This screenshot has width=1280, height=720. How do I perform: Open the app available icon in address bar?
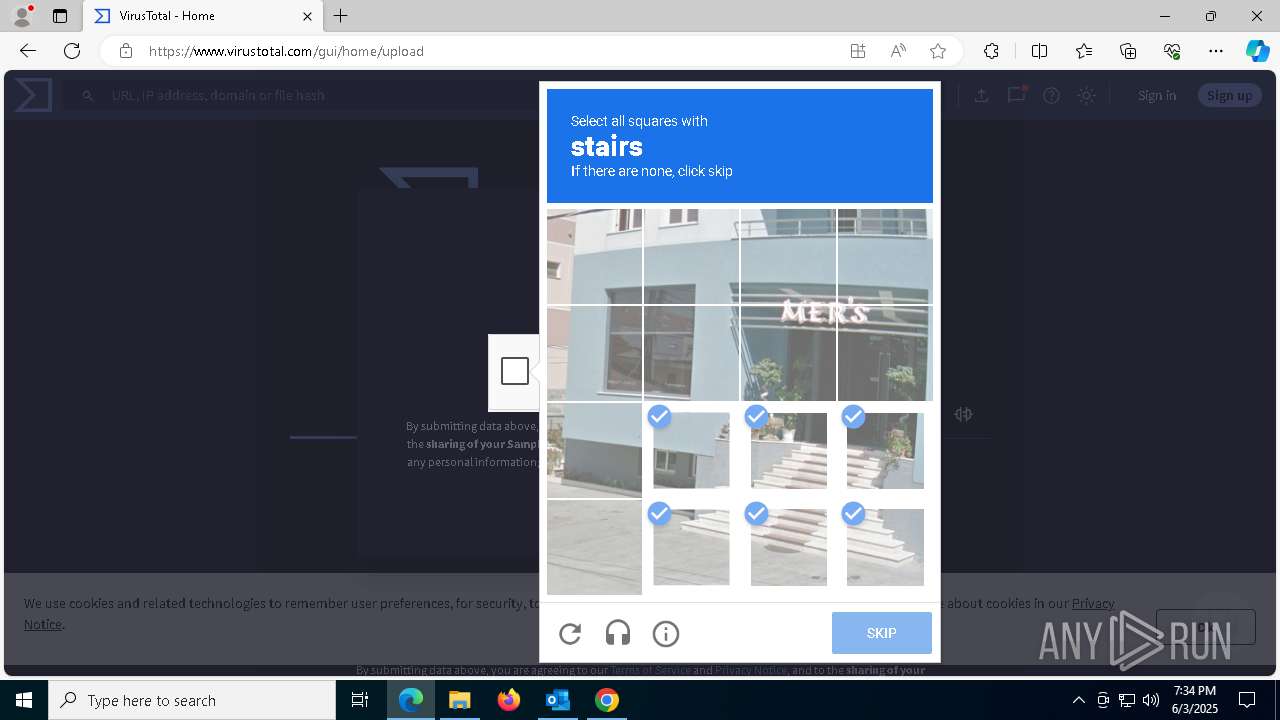pyautogui.click(x=858, y=51)
